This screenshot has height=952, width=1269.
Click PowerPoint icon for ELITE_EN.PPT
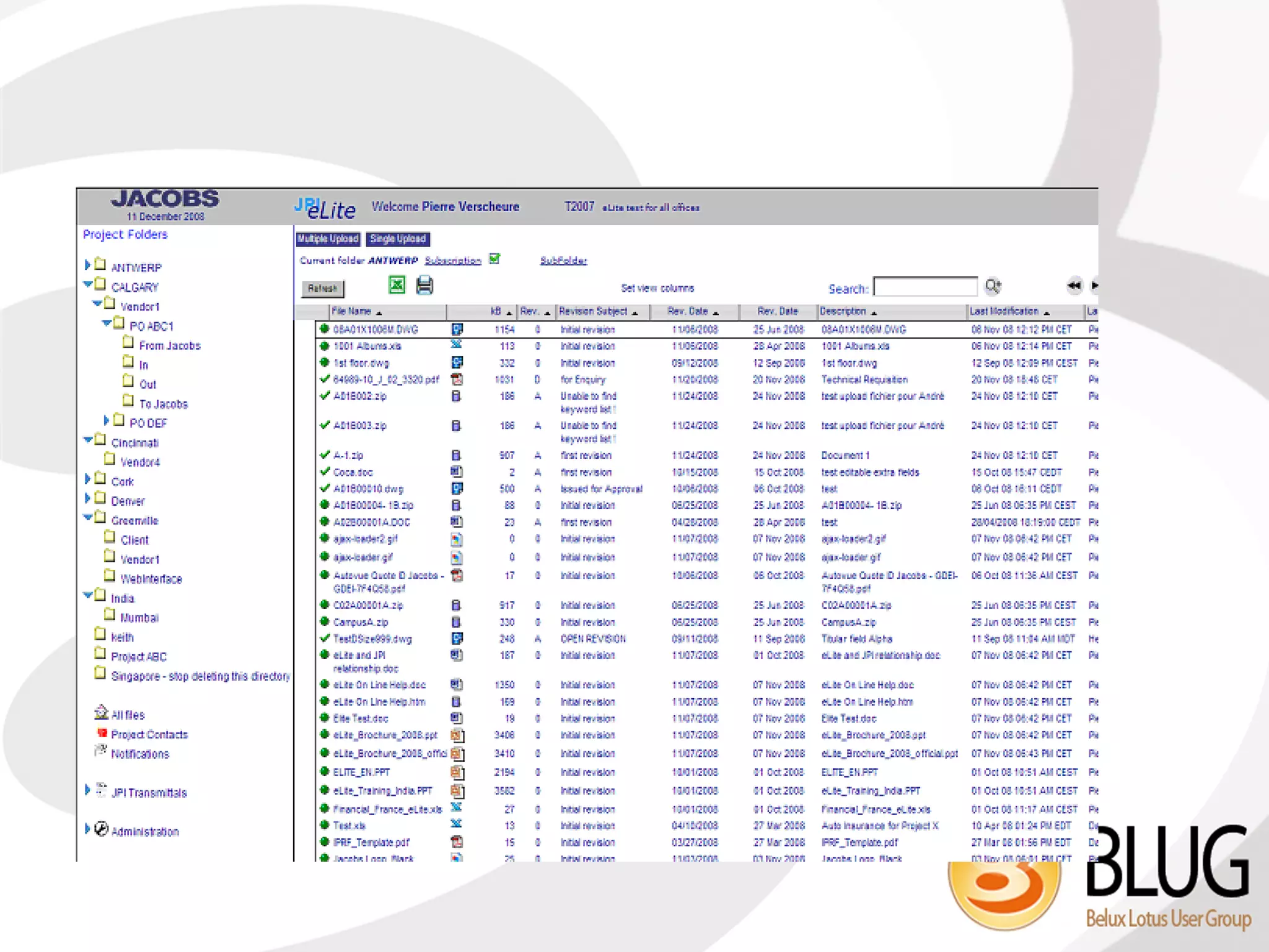point(457,772)
